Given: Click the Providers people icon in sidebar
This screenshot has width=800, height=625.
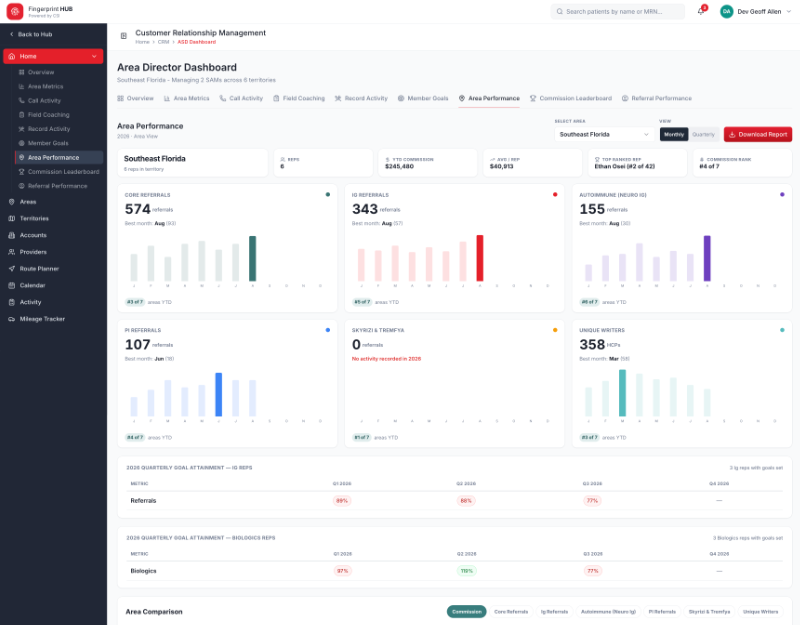Looking at the screenshot, I should point(11,252).
